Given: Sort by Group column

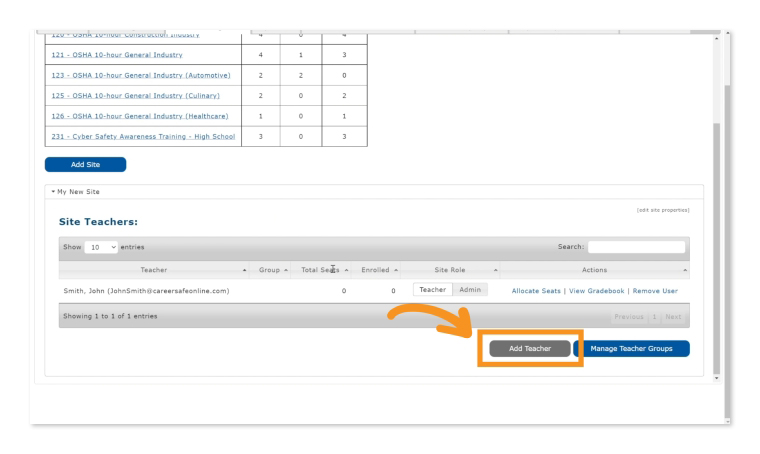Looking at the screenshot, I should pyautogui.click(x=269, y=270).
